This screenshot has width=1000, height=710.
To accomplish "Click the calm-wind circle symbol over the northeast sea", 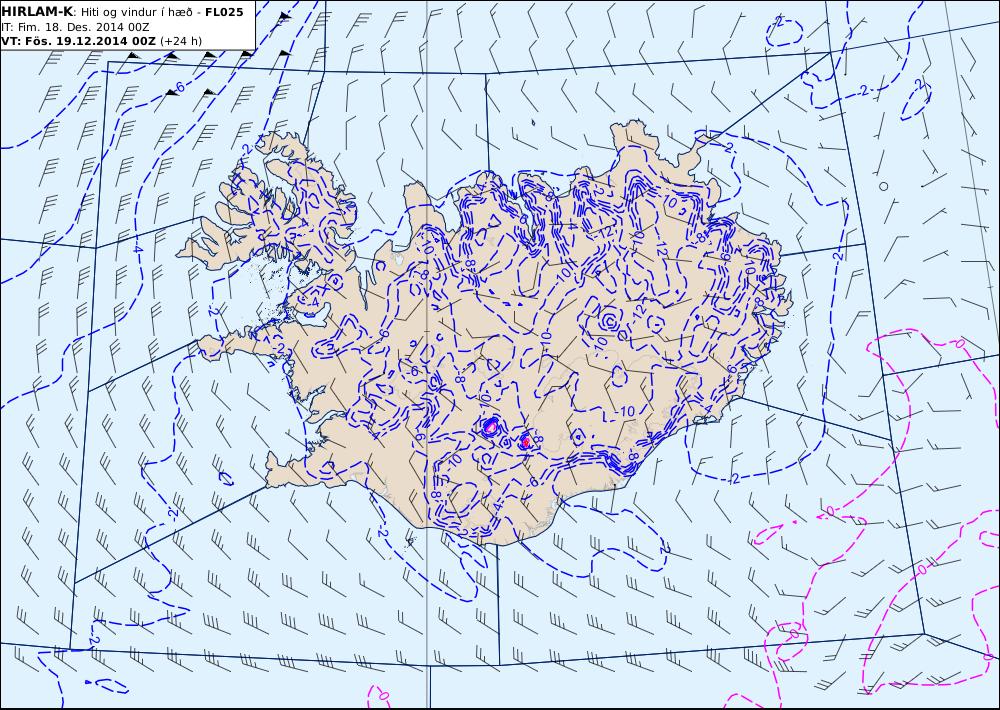I will coord(883,186).
